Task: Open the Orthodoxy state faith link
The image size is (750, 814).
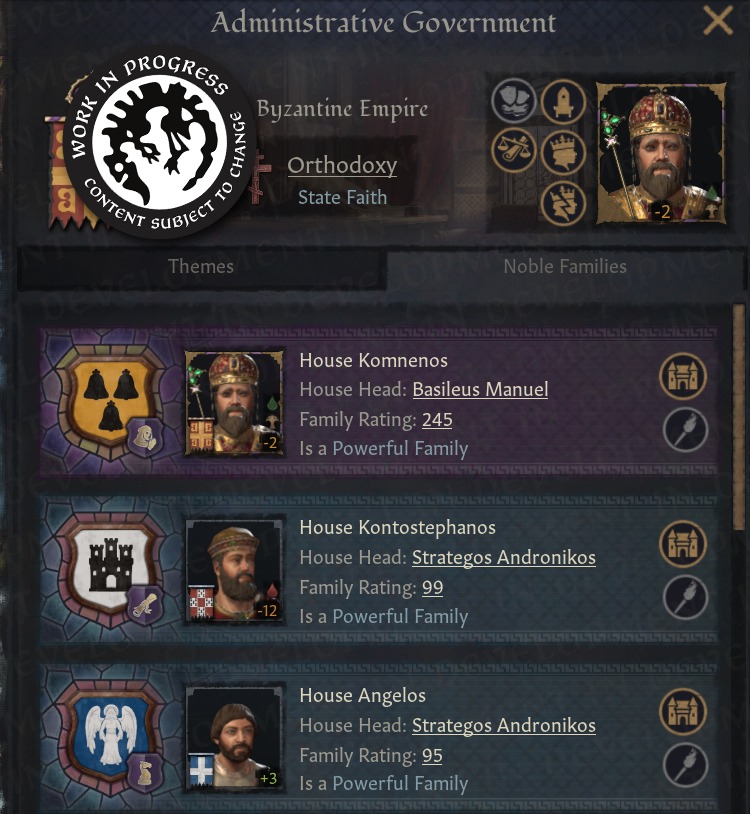Action: [x=342, y=166]
